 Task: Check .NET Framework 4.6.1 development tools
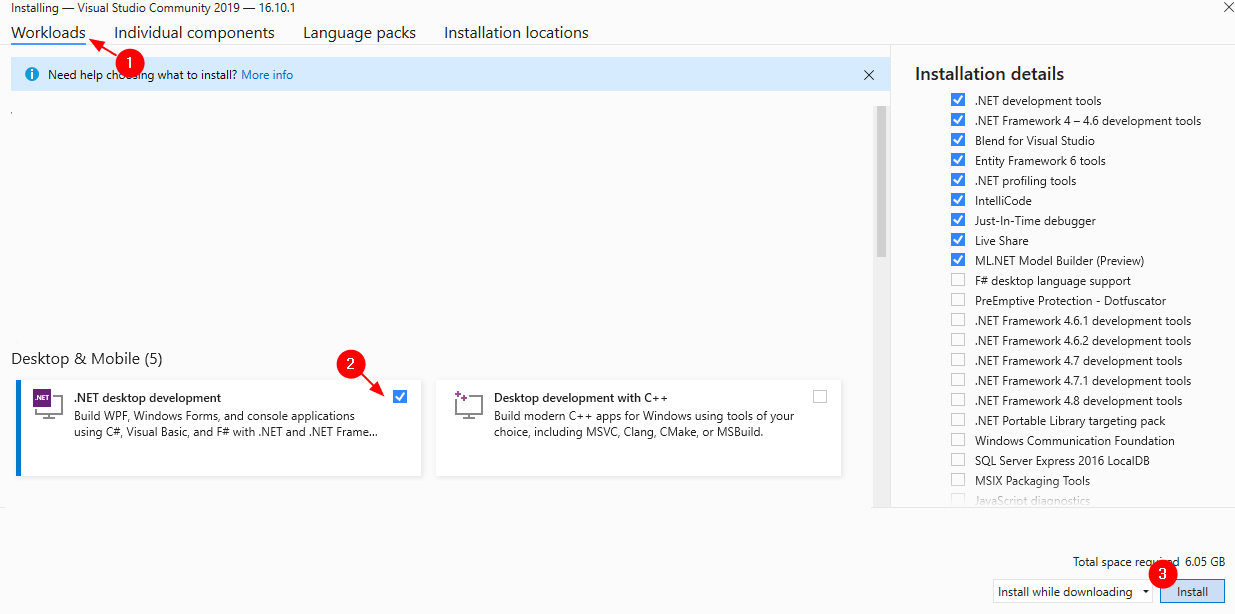point(958,320)
